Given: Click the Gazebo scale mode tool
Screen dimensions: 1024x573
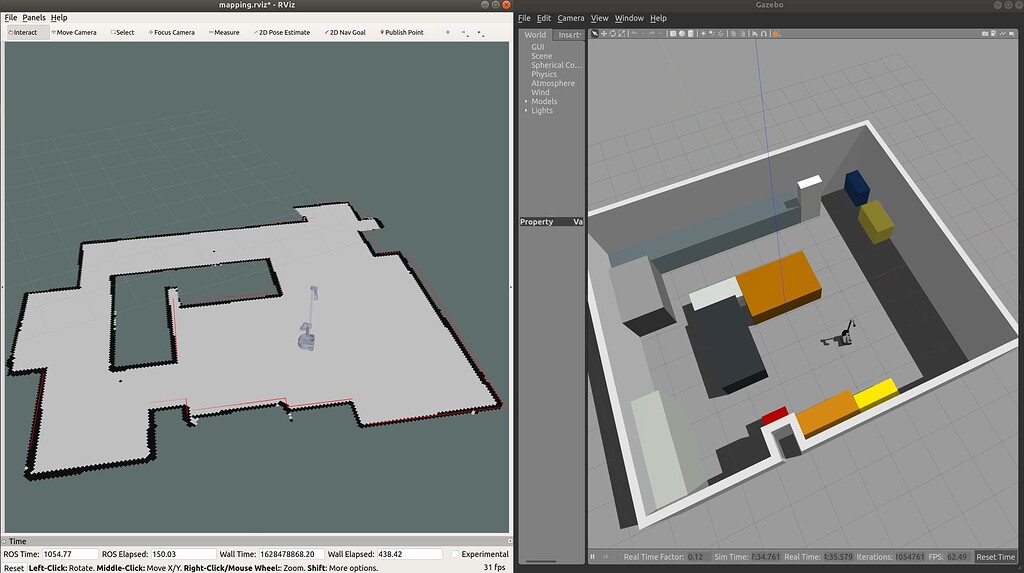Looking at the screenshot, I should pyautogui.click(x=621, y=34).
